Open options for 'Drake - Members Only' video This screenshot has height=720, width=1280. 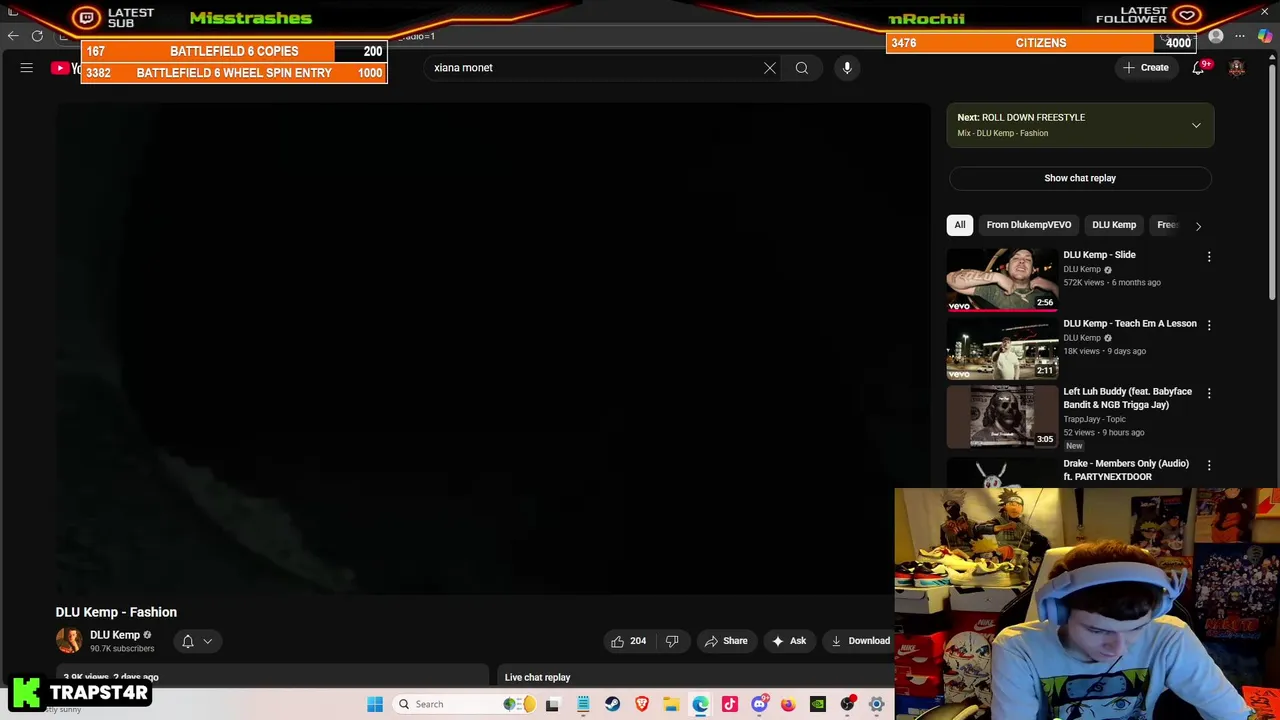pyautogui.click(x=1209, y=465)
